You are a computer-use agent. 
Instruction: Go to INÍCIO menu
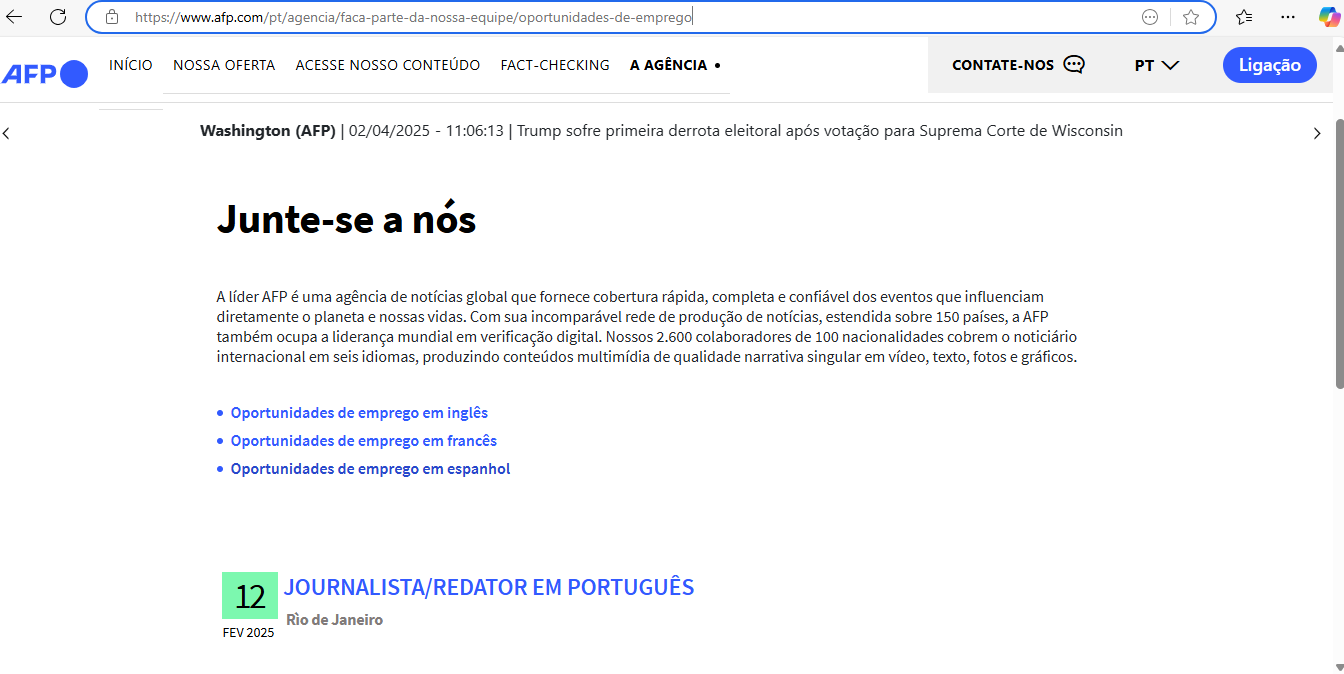(131, 65)
